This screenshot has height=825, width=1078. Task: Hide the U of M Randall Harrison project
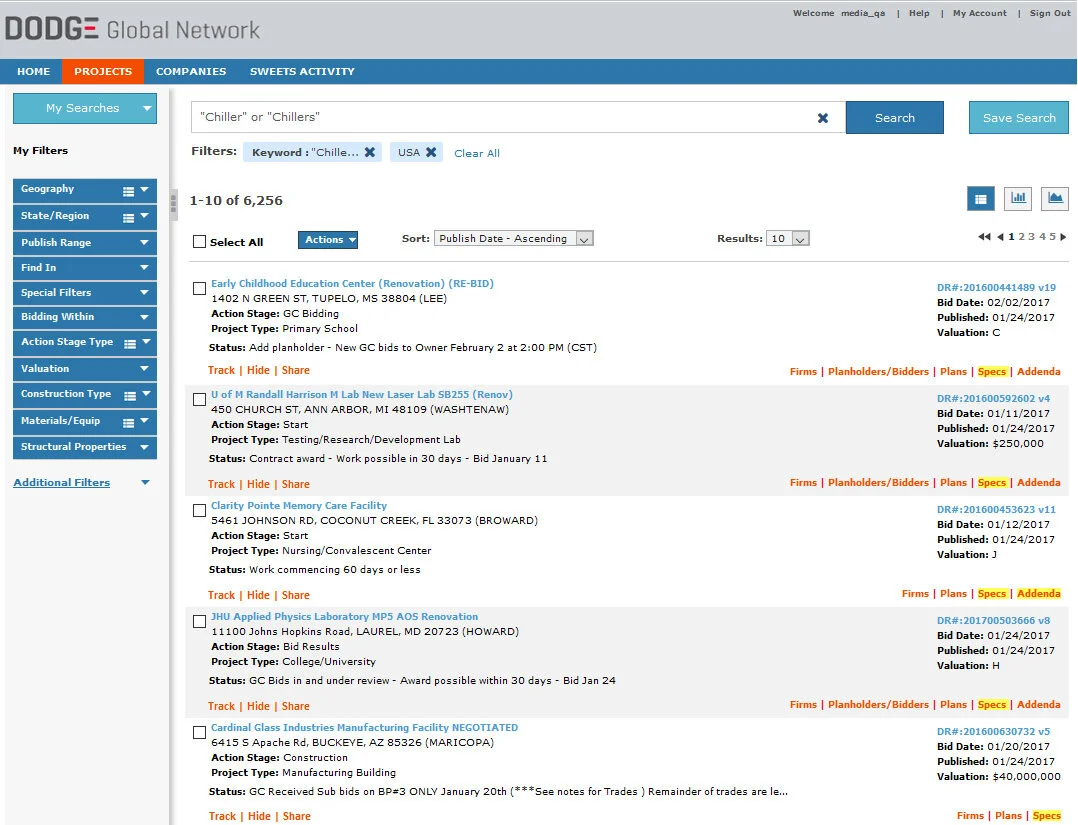coord(258,485)
